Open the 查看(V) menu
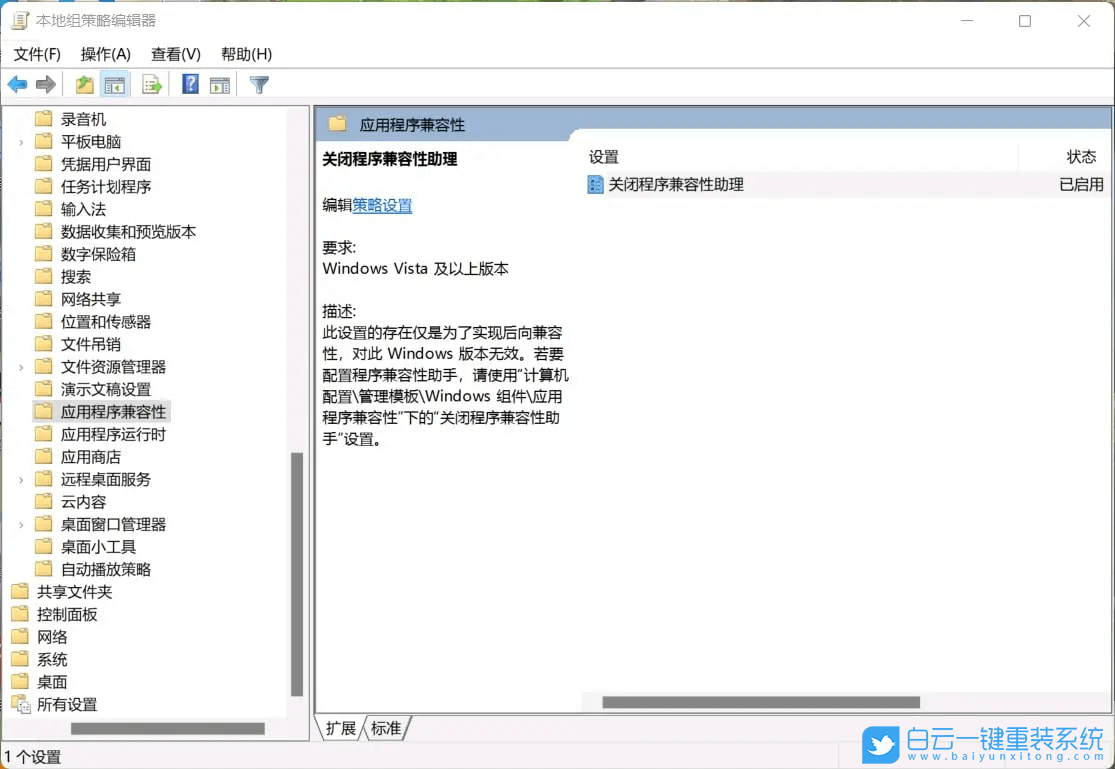The image size is (1115, 769). pos(176,54)
